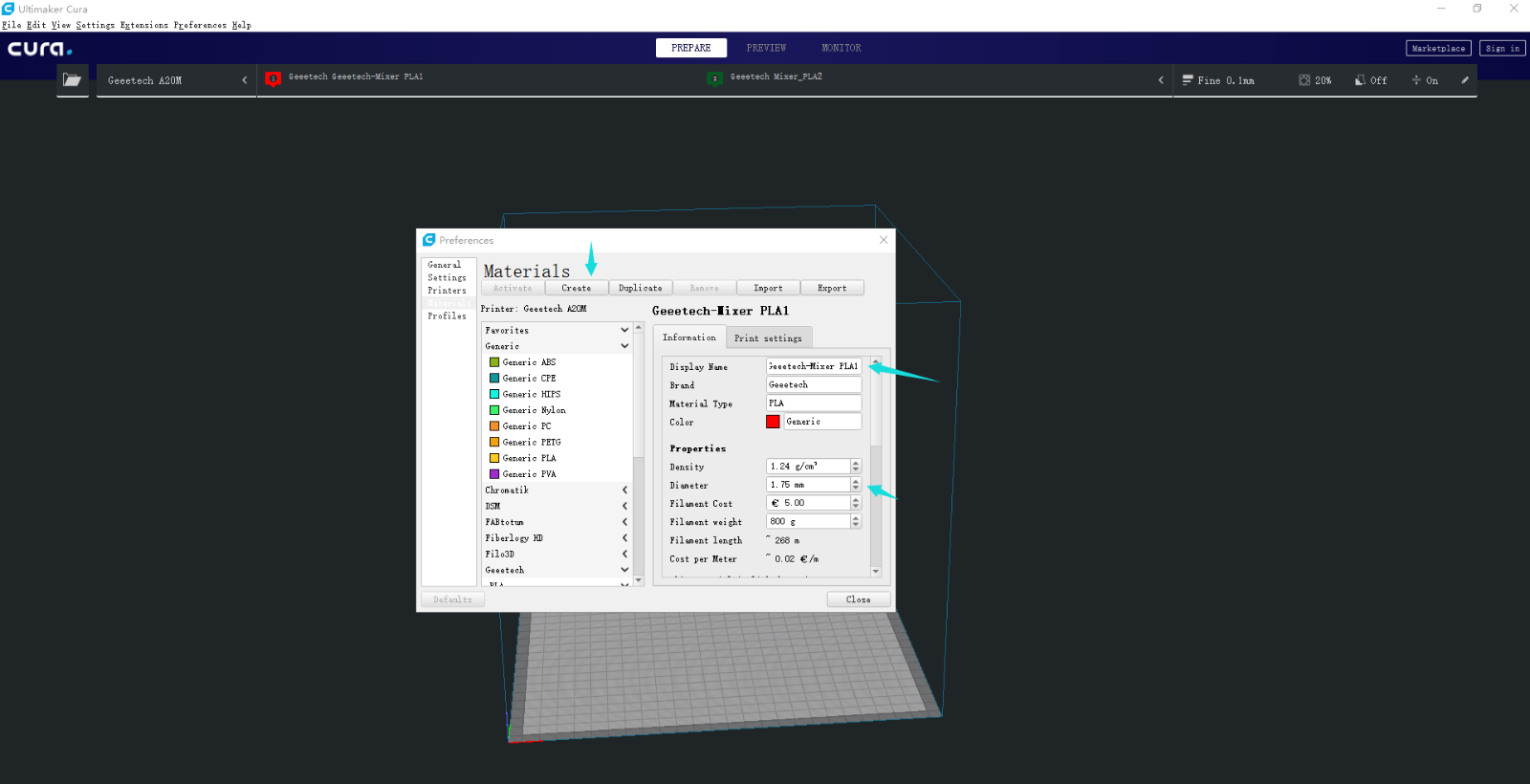Click the Close button in Preferences
This screenshot has height=784, width=1530.
tap(859, 599)
